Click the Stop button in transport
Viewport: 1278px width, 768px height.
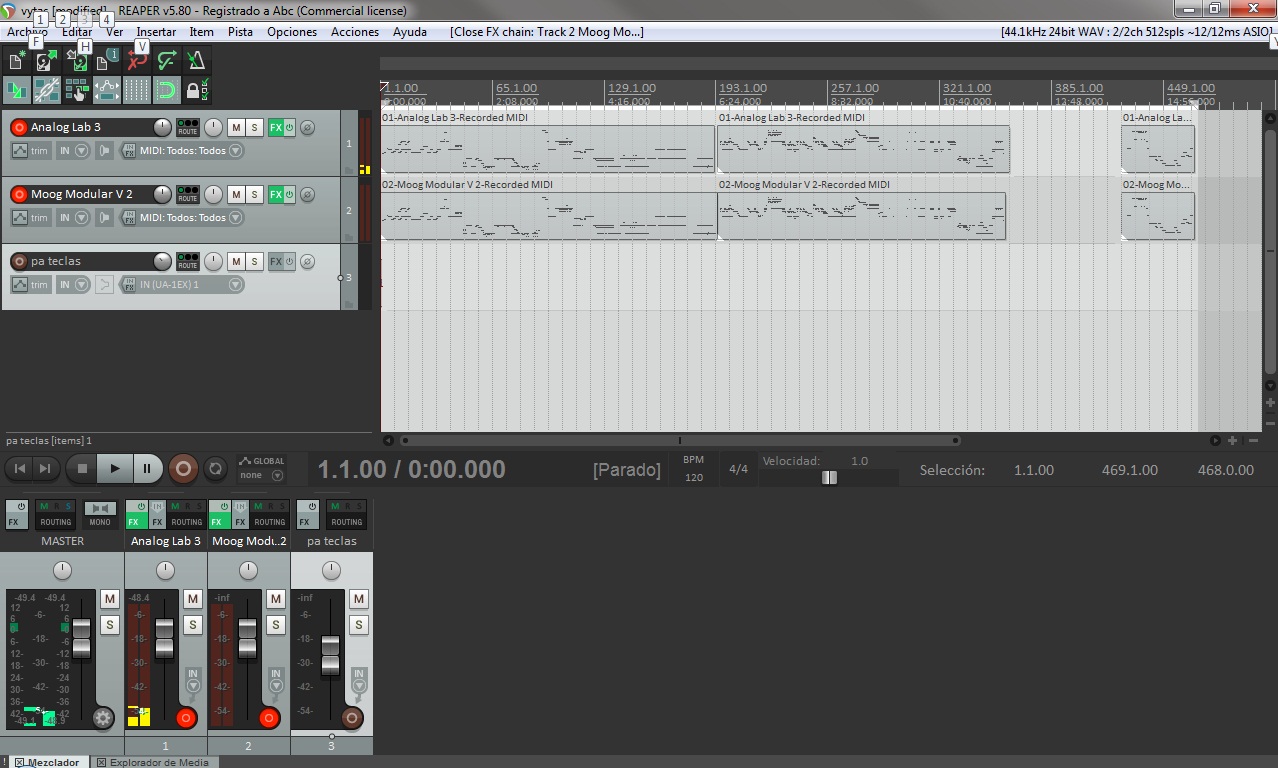pyautogui.click(x=83, y=468)
